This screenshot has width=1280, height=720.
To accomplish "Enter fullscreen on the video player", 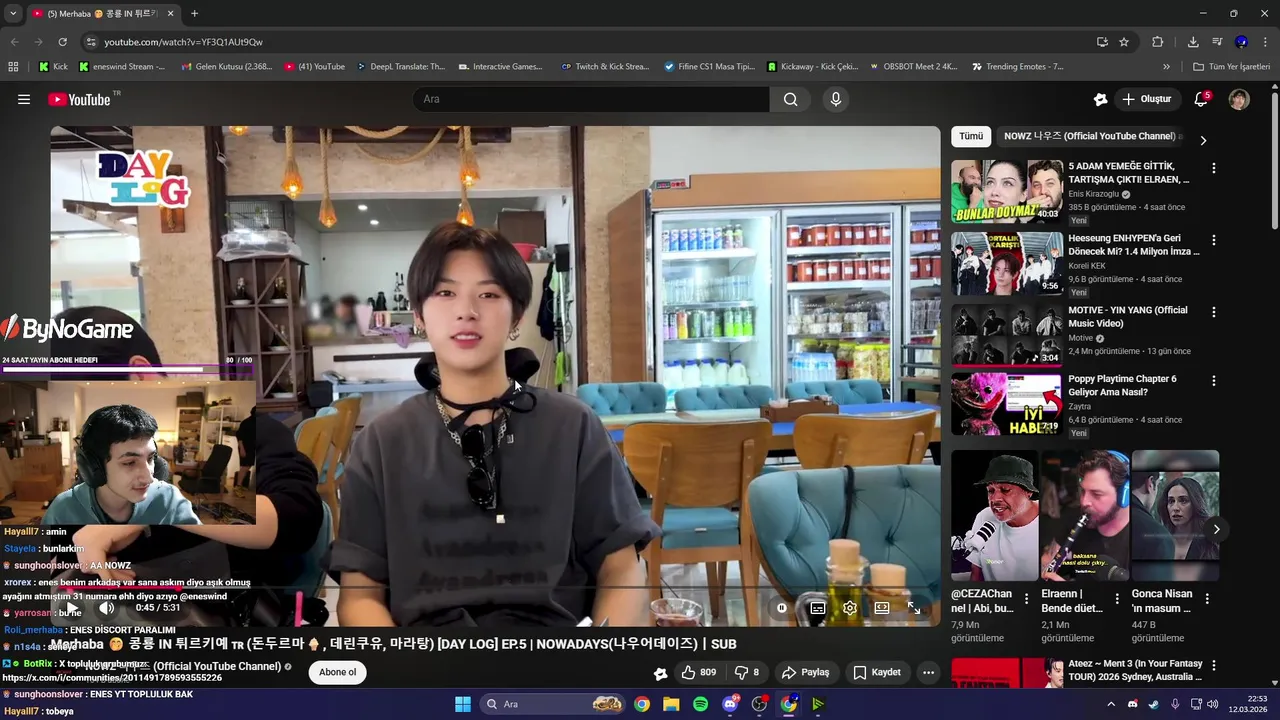I will pos(913,608).
